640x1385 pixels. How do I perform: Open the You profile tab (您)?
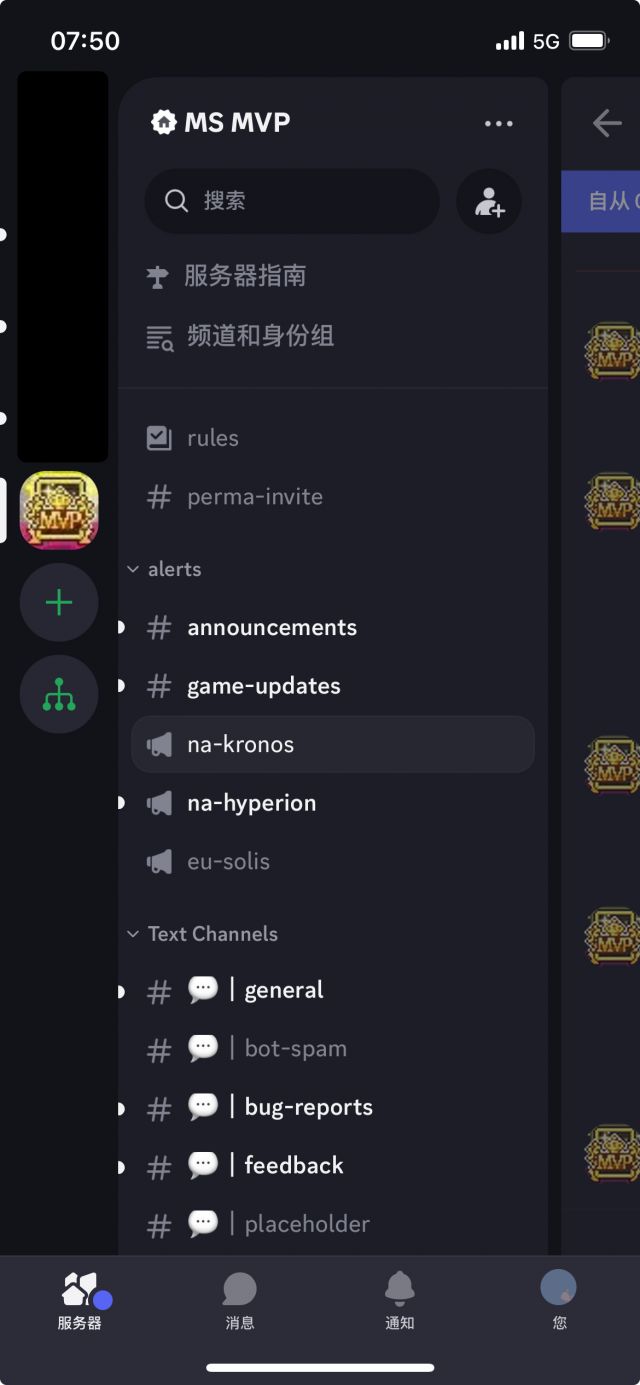pos(559,1300)
